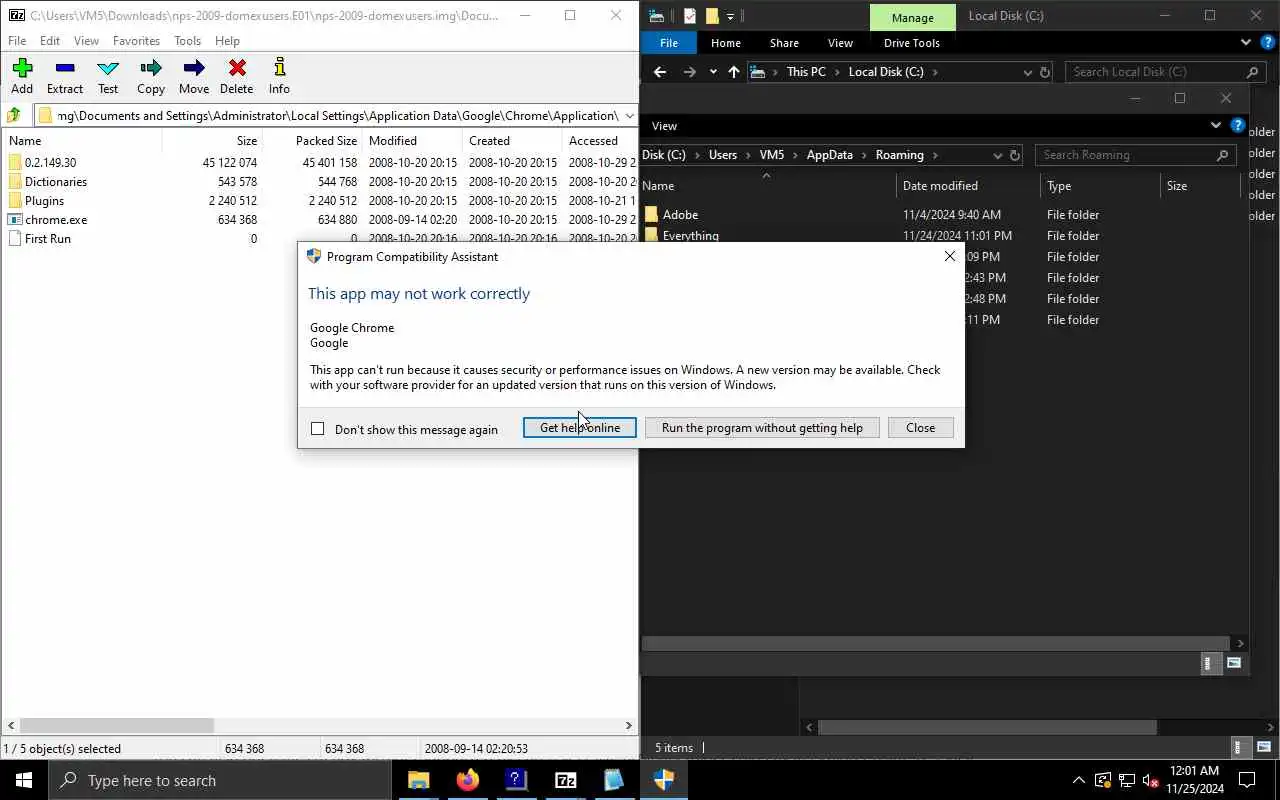This screenshot has width=1280, height=800.
Task: Switch Roaming window to large icons view
Action: point(1234,663)
